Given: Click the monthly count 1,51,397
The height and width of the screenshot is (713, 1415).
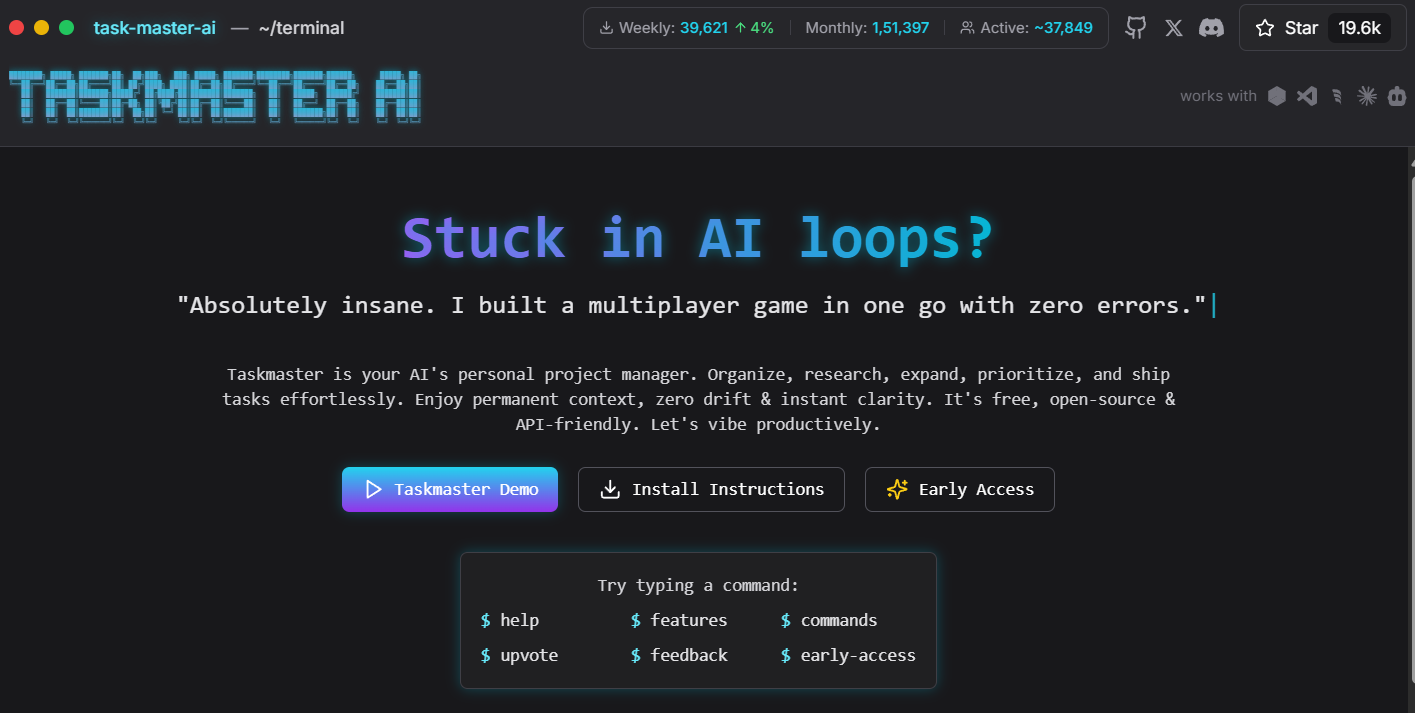Looking at the screenshot, I should point(900,28).
